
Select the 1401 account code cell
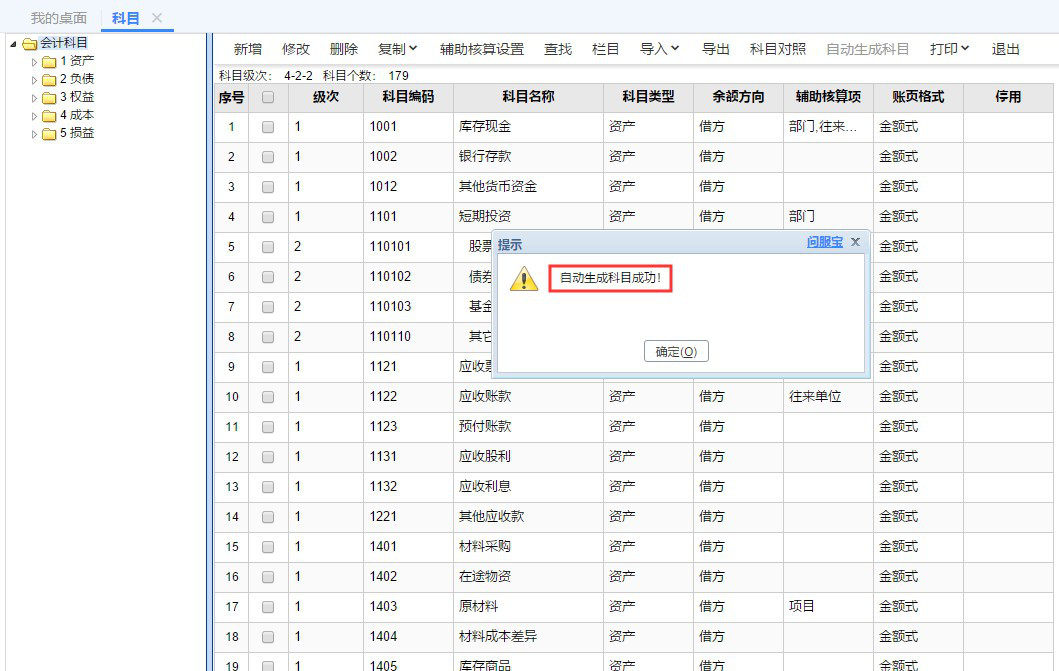click(x=408, y=547)
